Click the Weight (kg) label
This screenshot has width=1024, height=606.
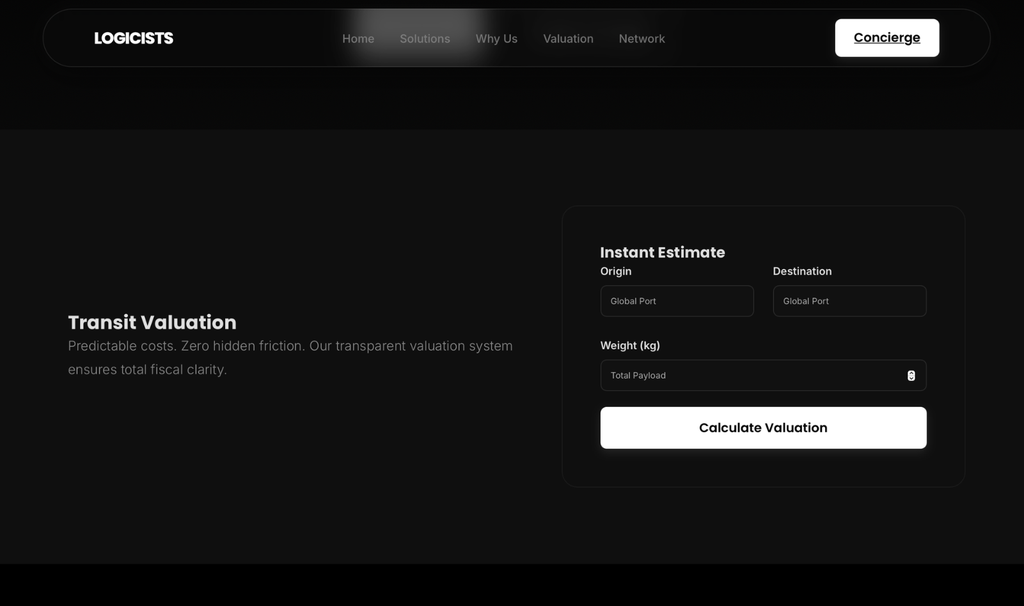[630, 345]
